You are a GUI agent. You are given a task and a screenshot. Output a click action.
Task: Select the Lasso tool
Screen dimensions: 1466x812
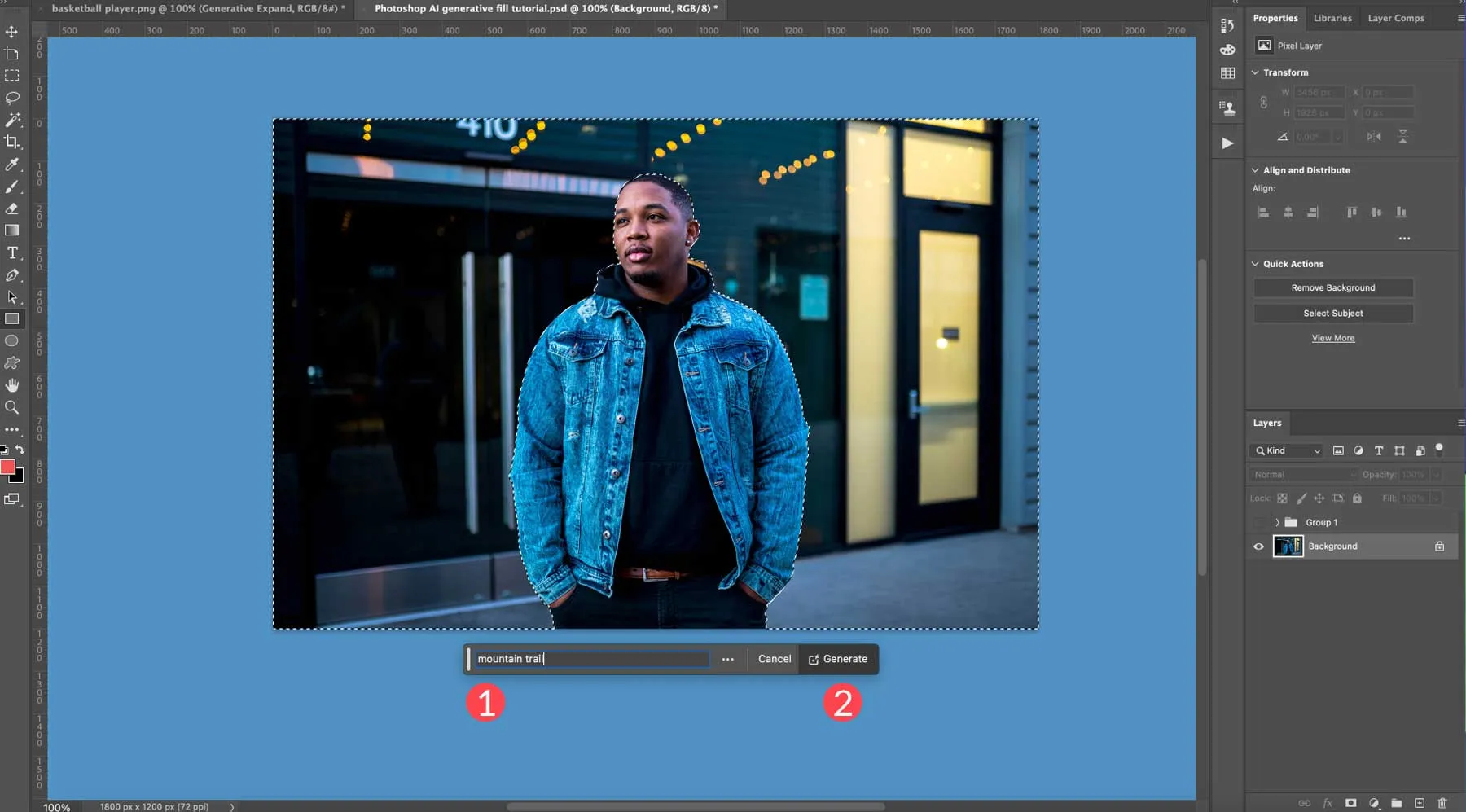click(11, 98)
